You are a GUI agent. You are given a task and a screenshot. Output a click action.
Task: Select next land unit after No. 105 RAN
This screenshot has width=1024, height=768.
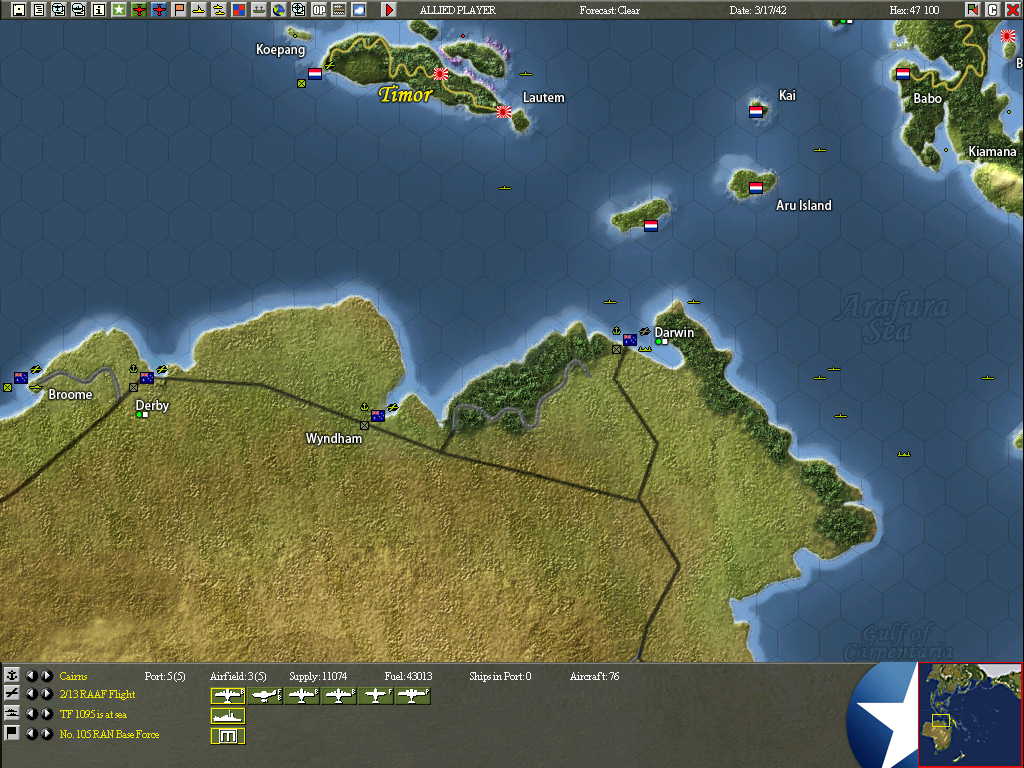[46, 733]
